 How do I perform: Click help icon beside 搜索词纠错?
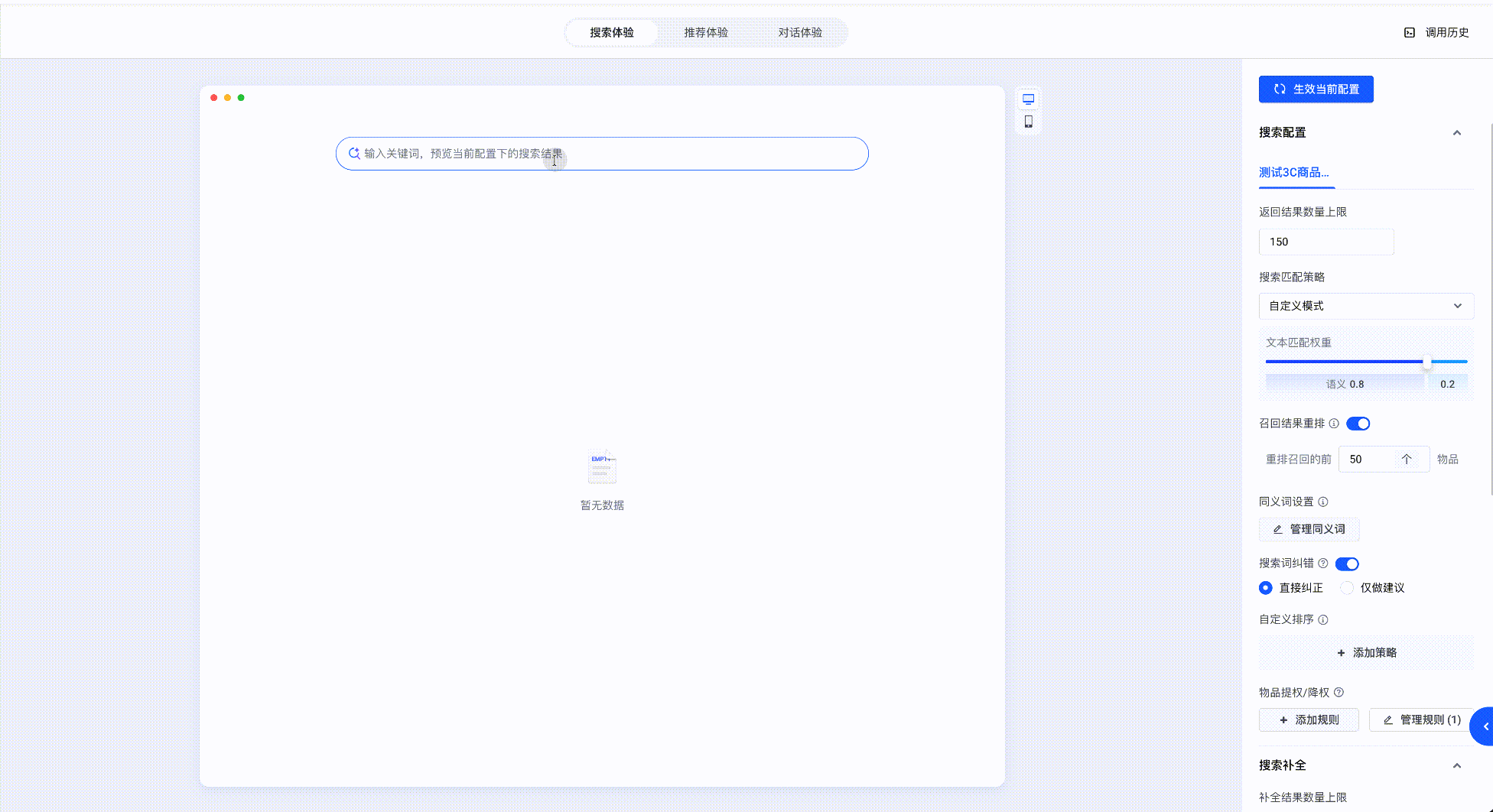click(1323, 564)
